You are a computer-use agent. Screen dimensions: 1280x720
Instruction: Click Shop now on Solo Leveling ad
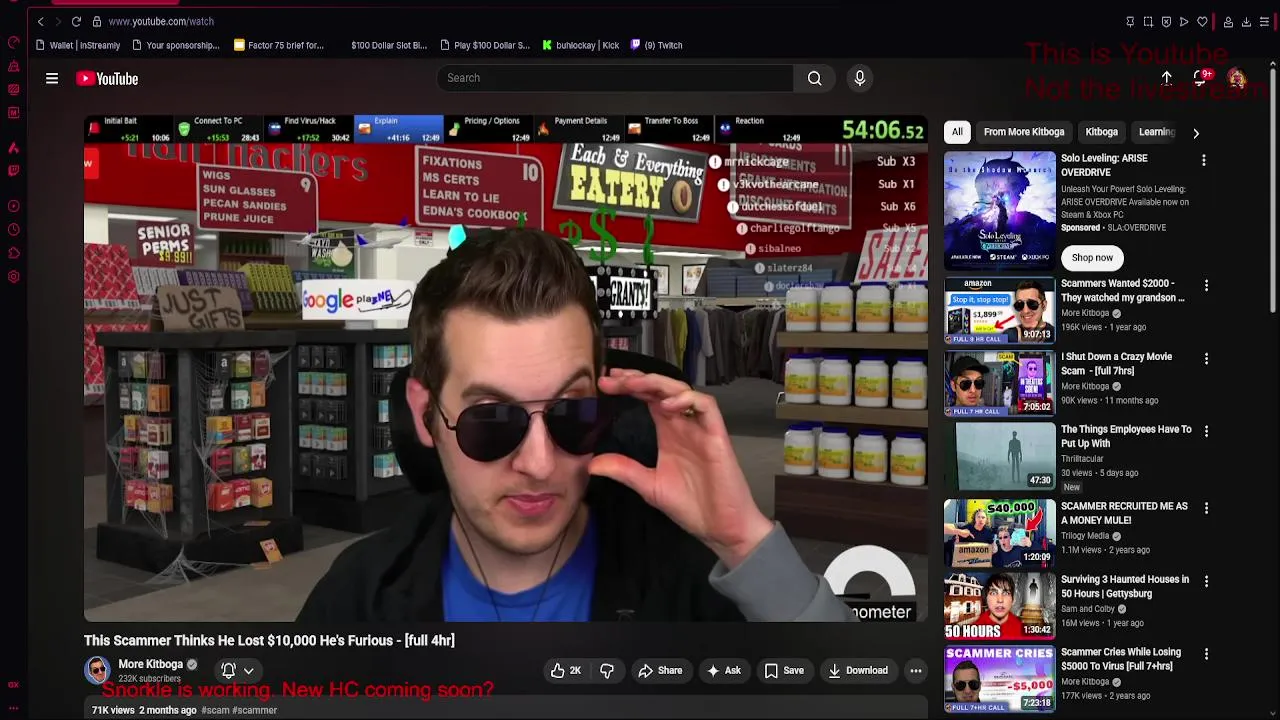point(1092,258)
